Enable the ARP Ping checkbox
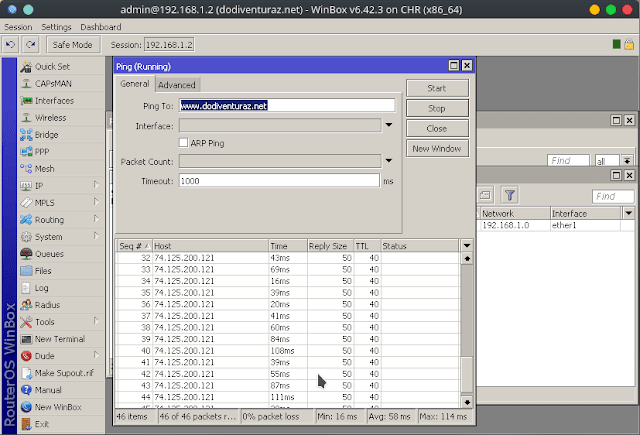 [183, 143]
